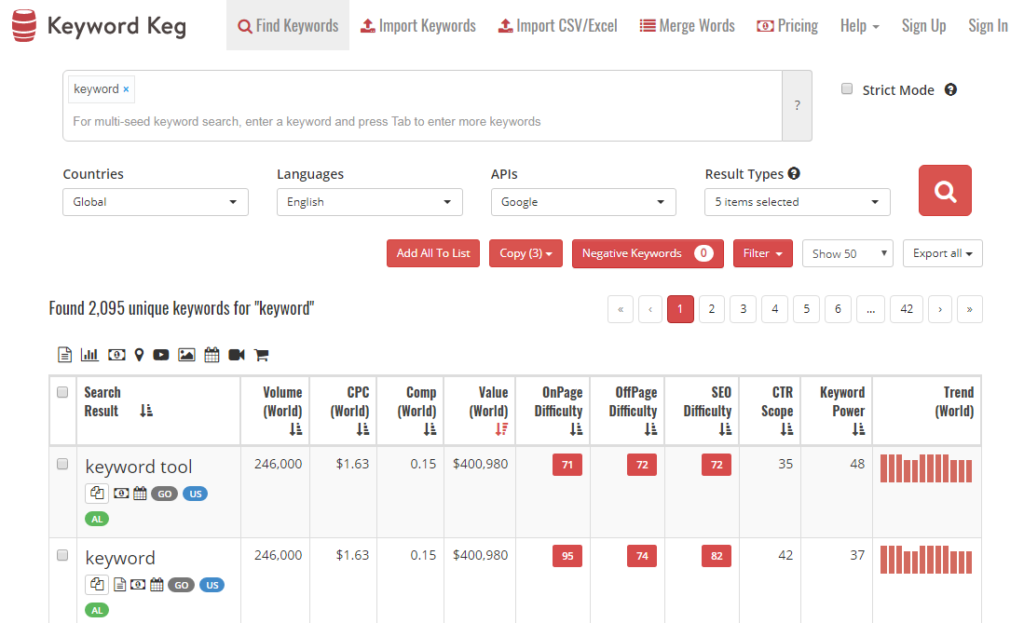Sort by Volume (World) column
The width and height of the screenshot is (1024, 623).
coord(296,429)
